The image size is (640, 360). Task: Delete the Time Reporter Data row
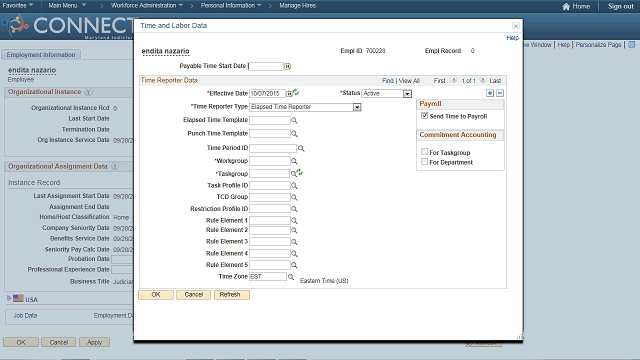500,93
